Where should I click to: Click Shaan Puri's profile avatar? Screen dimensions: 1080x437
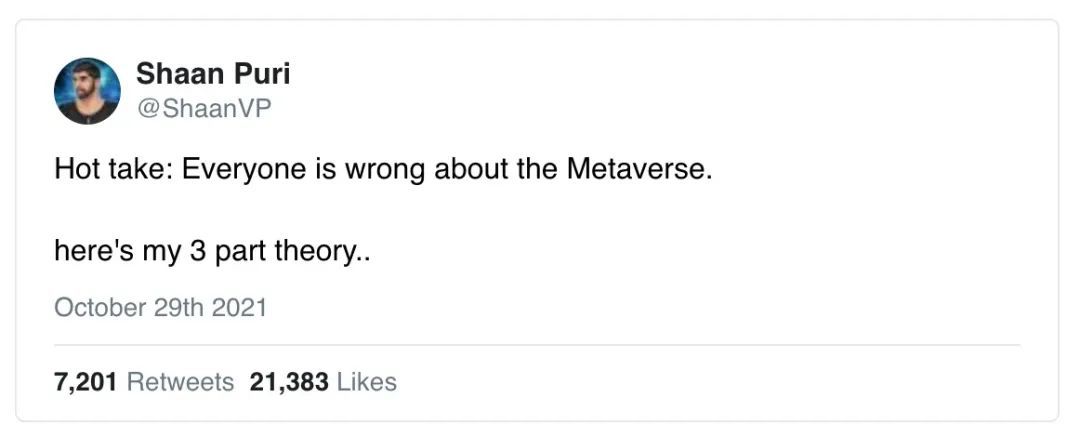[x=87, y=91]
